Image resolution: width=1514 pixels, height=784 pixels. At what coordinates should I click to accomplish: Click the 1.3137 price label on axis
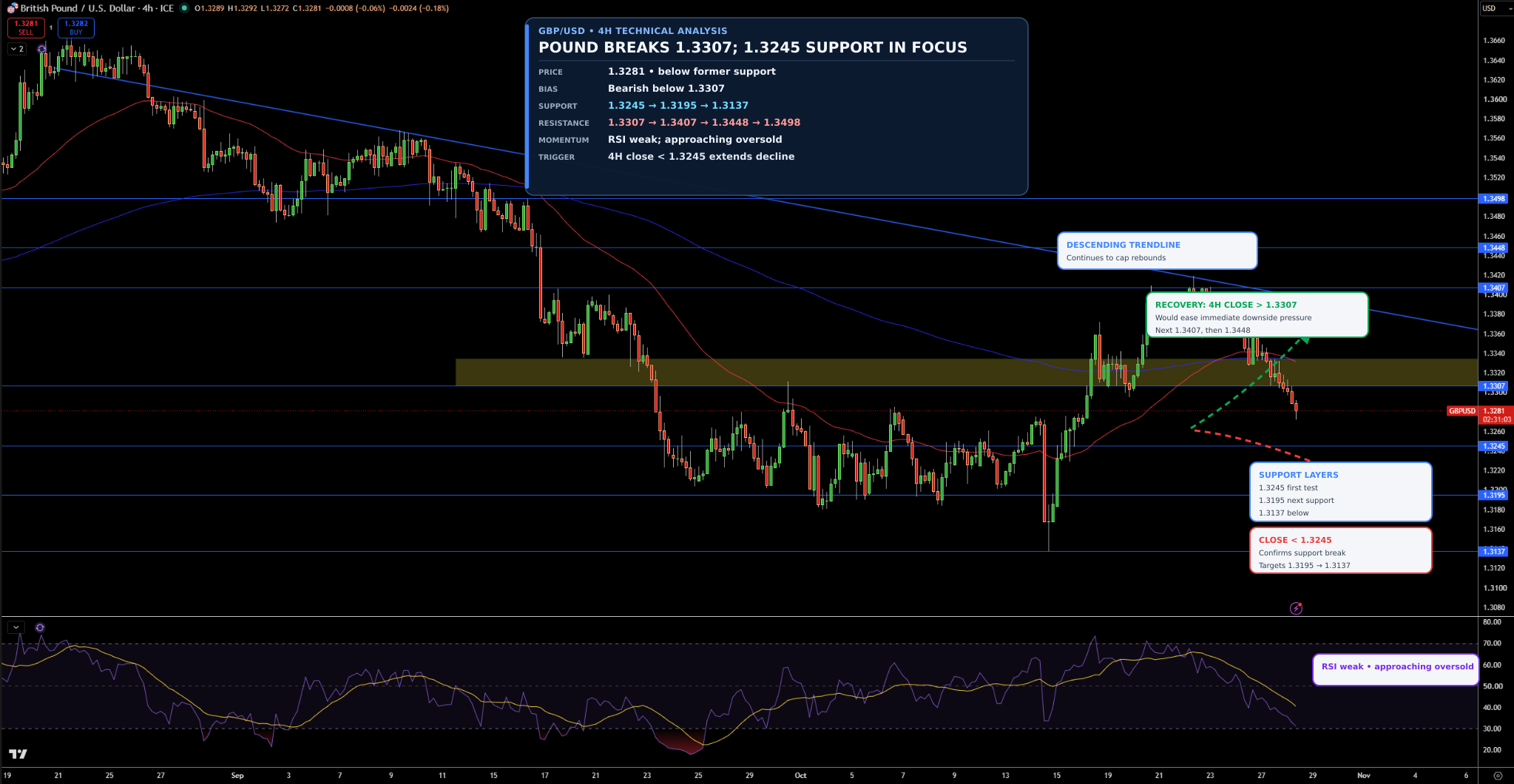1493,551
